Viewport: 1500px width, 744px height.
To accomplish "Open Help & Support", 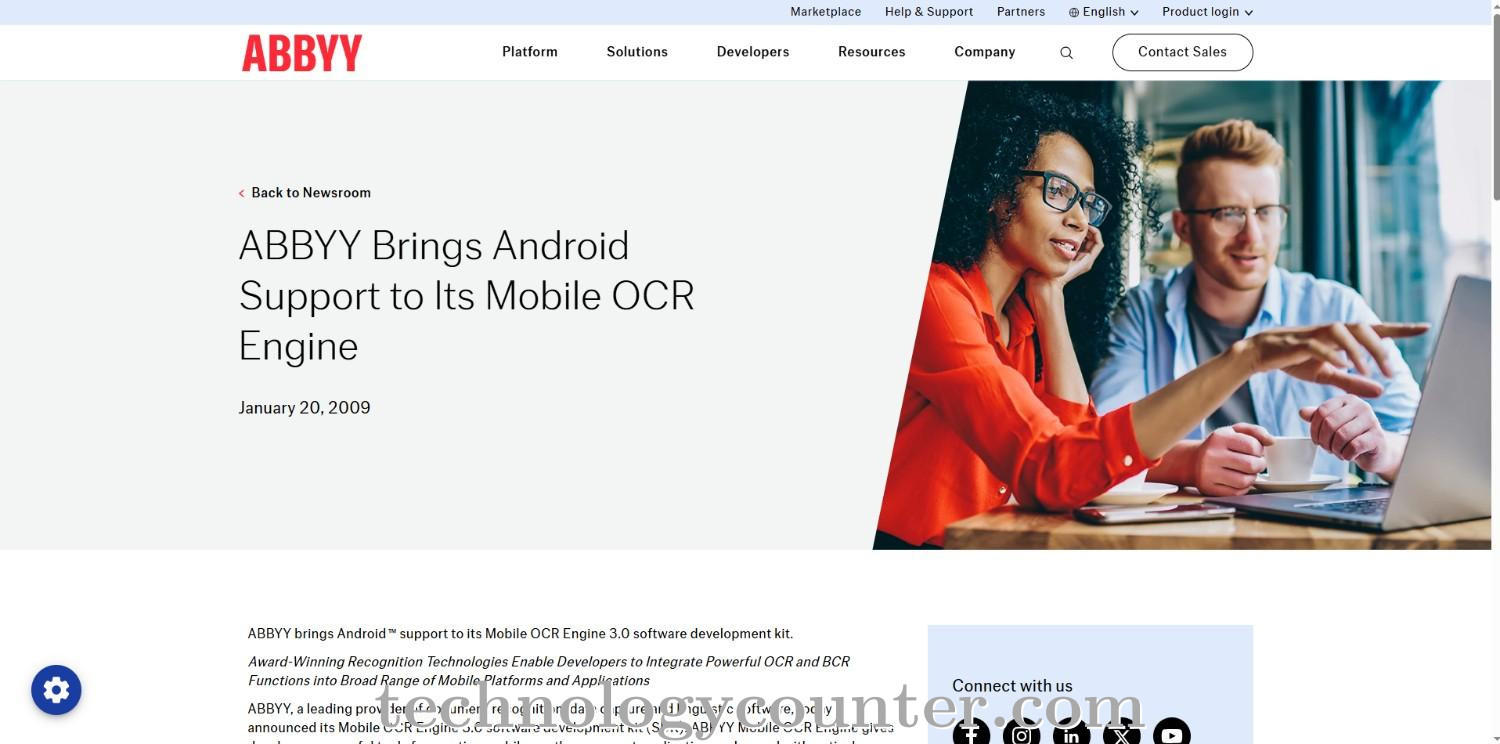I will point(928,11).
